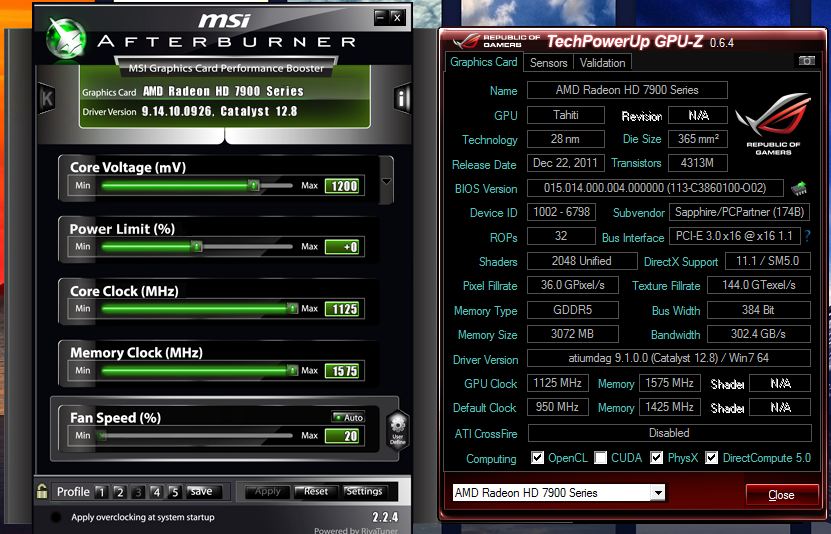Viewport: 831px width, 534px height.
Task: Select Afterburner profile 1
Action: pos(101,492)
